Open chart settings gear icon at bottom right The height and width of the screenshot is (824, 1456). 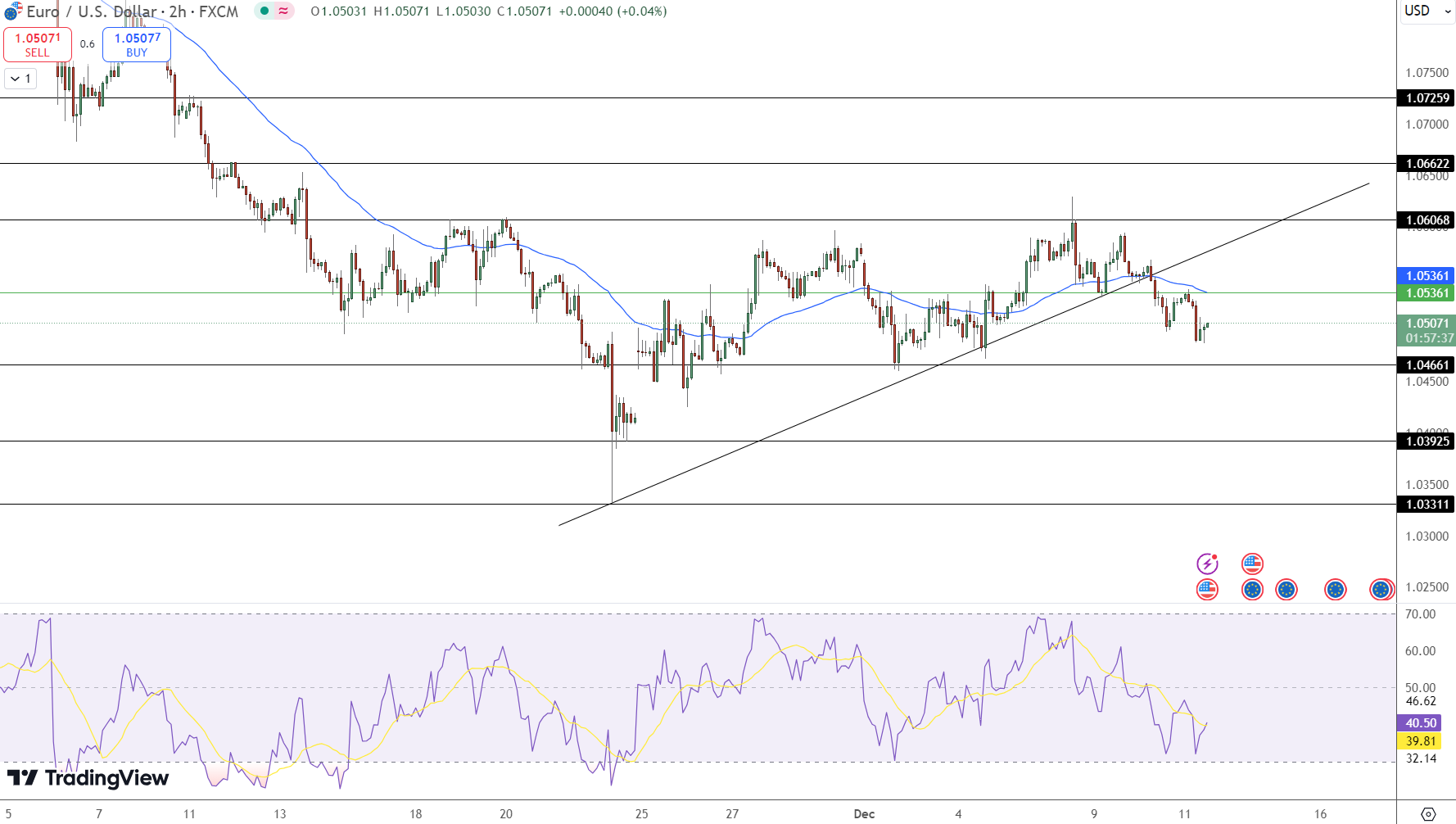click(1428, 813)
